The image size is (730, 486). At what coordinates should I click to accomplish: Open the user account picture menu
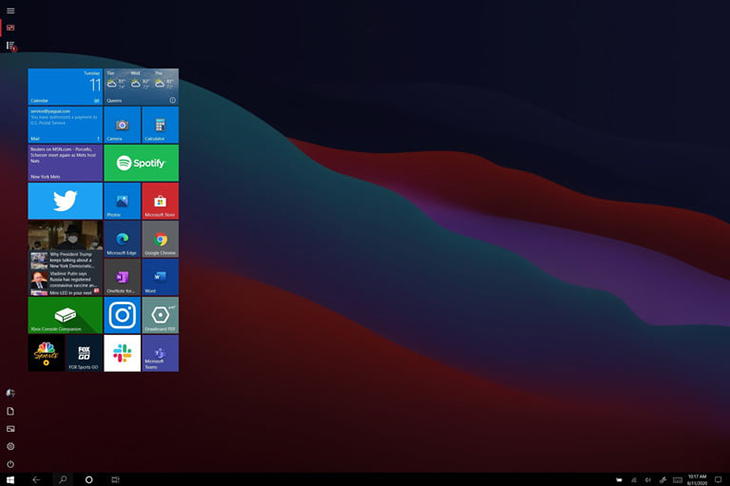[x=10, y=393]
